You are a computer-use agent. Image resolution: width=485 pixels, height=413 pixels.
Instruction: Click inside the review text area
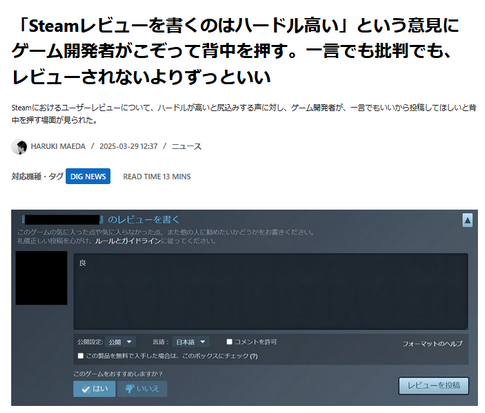pyautogui.click(x=271, y=291)
